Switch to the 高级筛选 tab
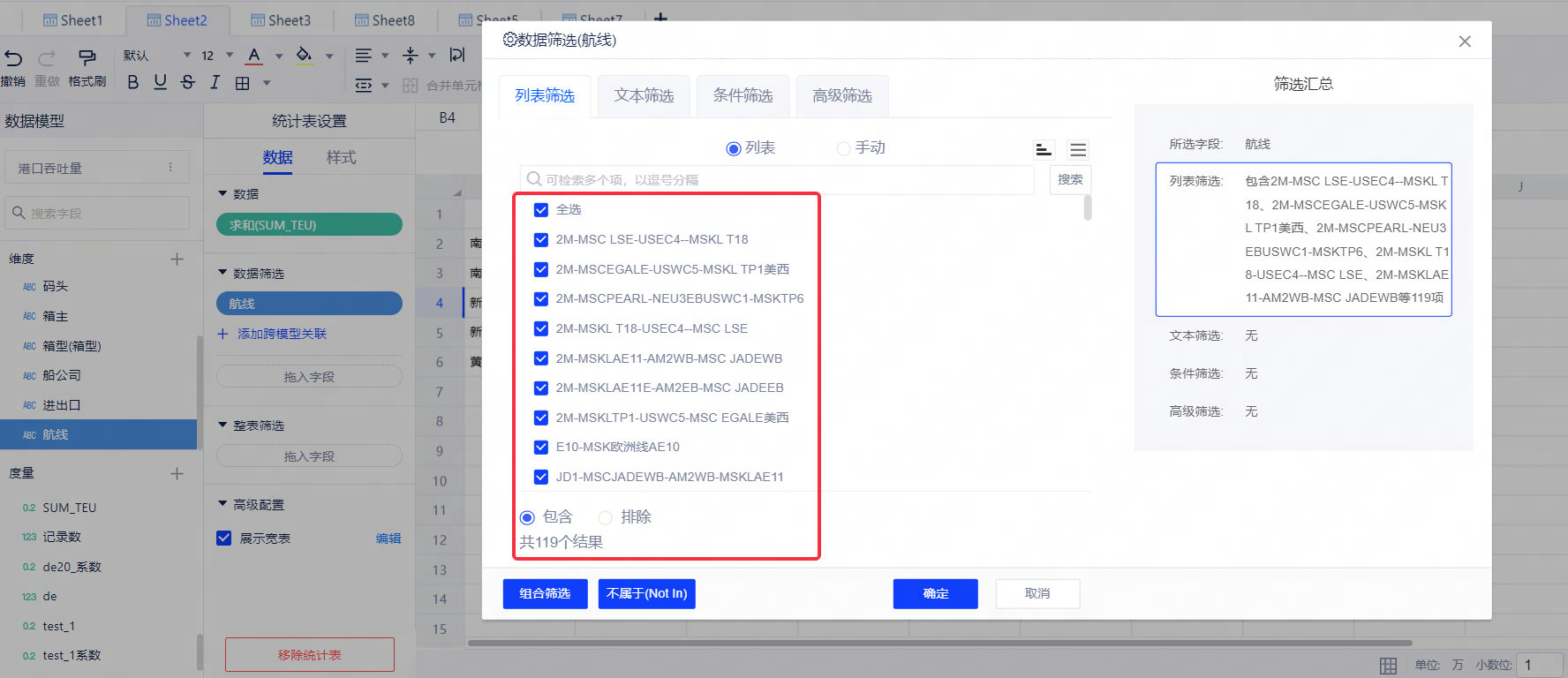The height and width of the screenshot is (678, 1568). click(841, 95)
